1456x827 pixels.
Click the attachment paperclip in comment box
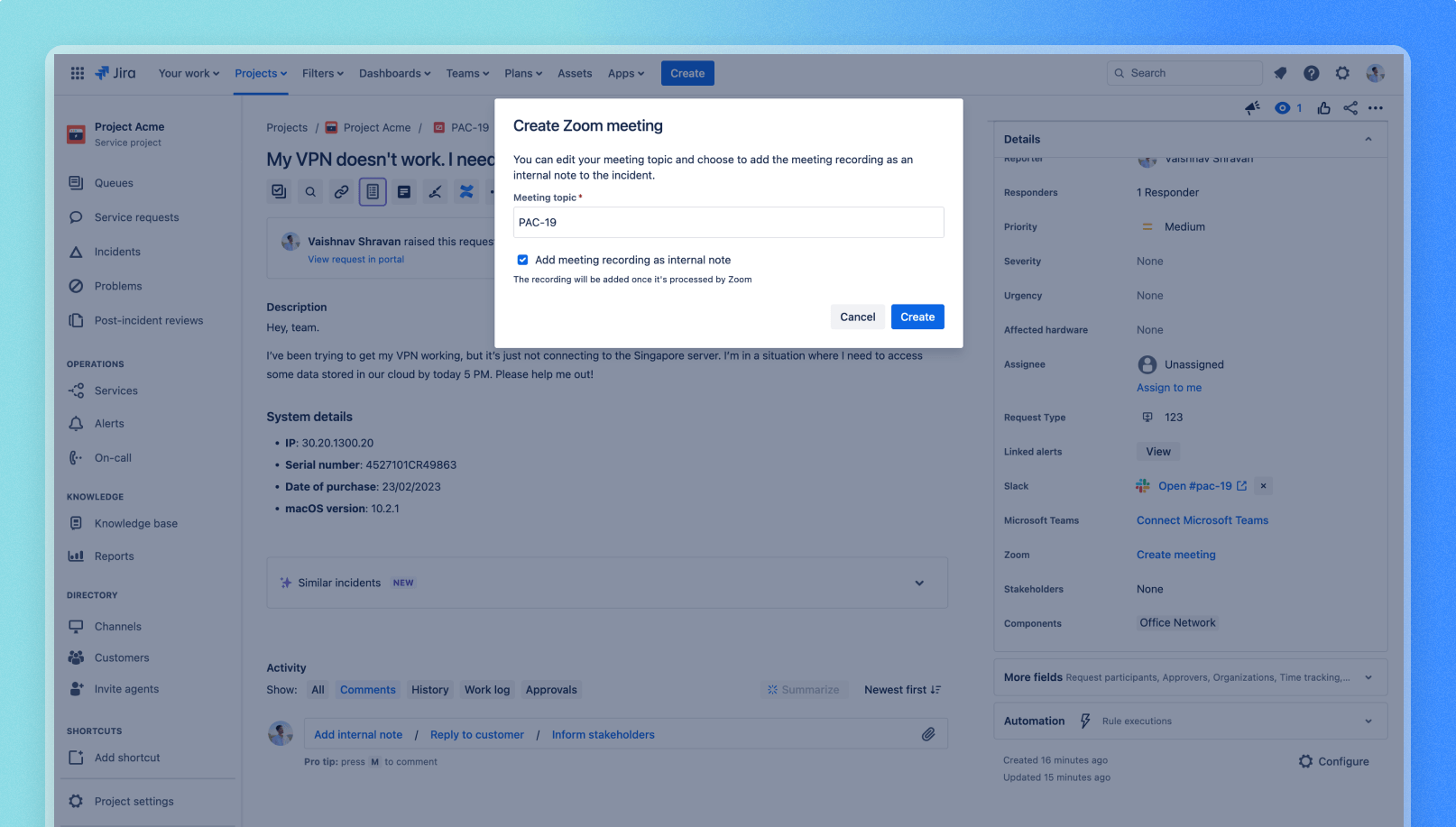[x=928, y=734]
